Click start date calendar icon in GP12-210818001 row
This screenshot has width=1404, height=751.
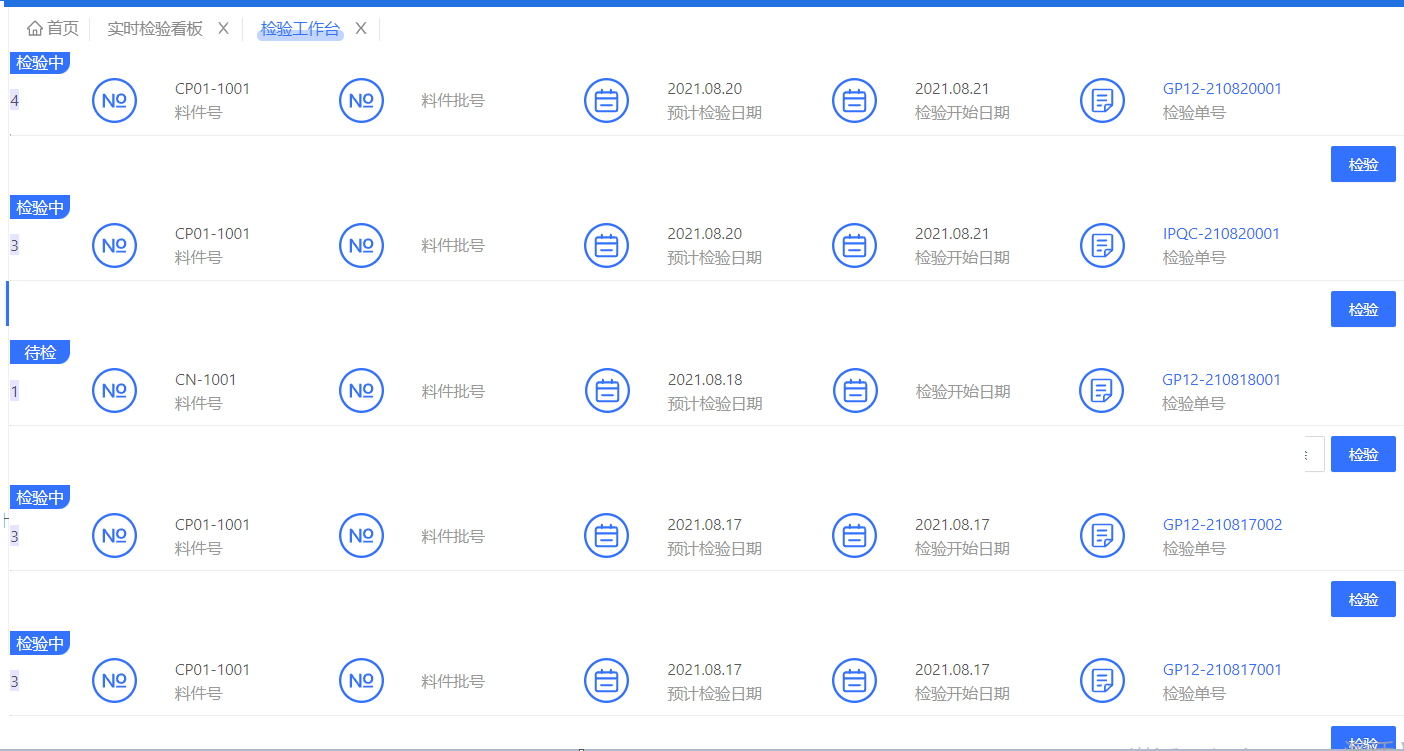pyautogui.click(x=855, y=391)
